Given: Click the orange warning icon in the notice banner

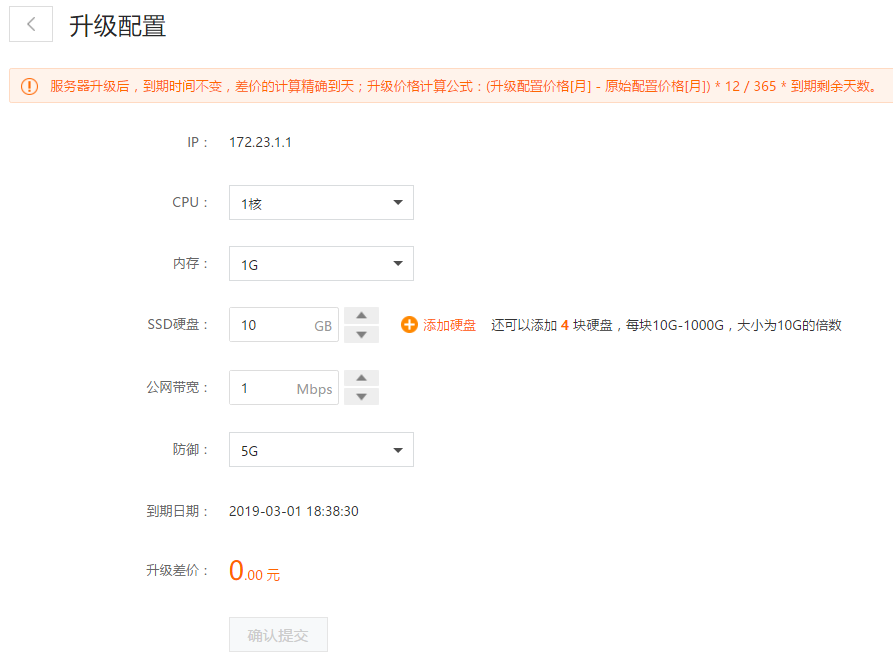Looking at the screenshot, I should coord(30,86).
